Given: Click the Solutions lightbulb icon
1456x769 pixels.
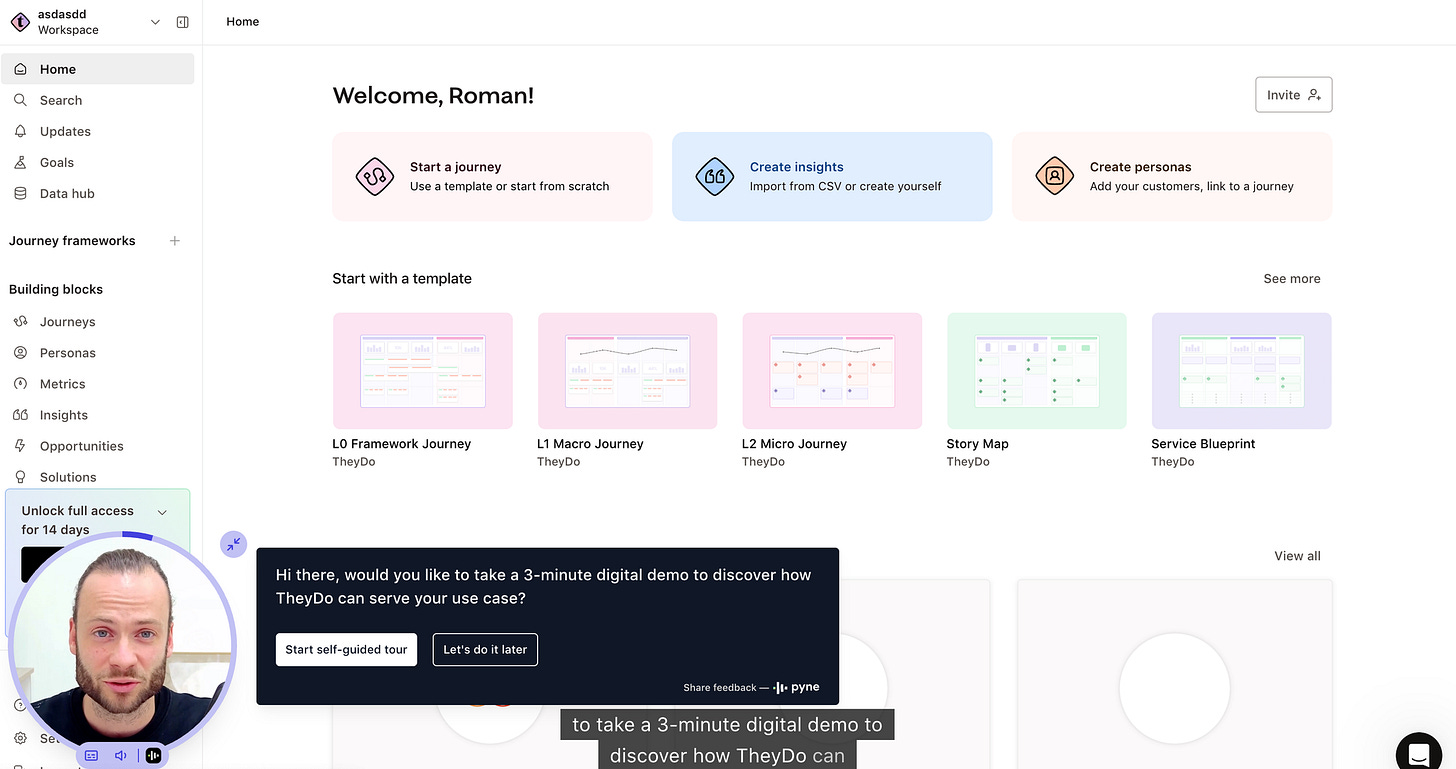Looking at the screenshot, I should pos(20,477).
